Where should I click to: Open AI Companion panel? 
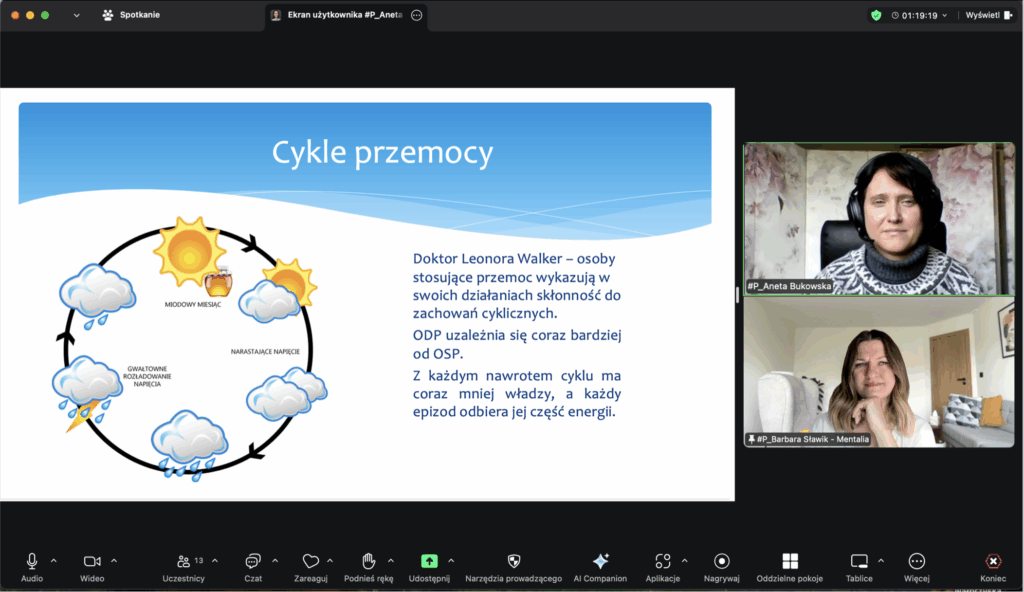point(600,562)
